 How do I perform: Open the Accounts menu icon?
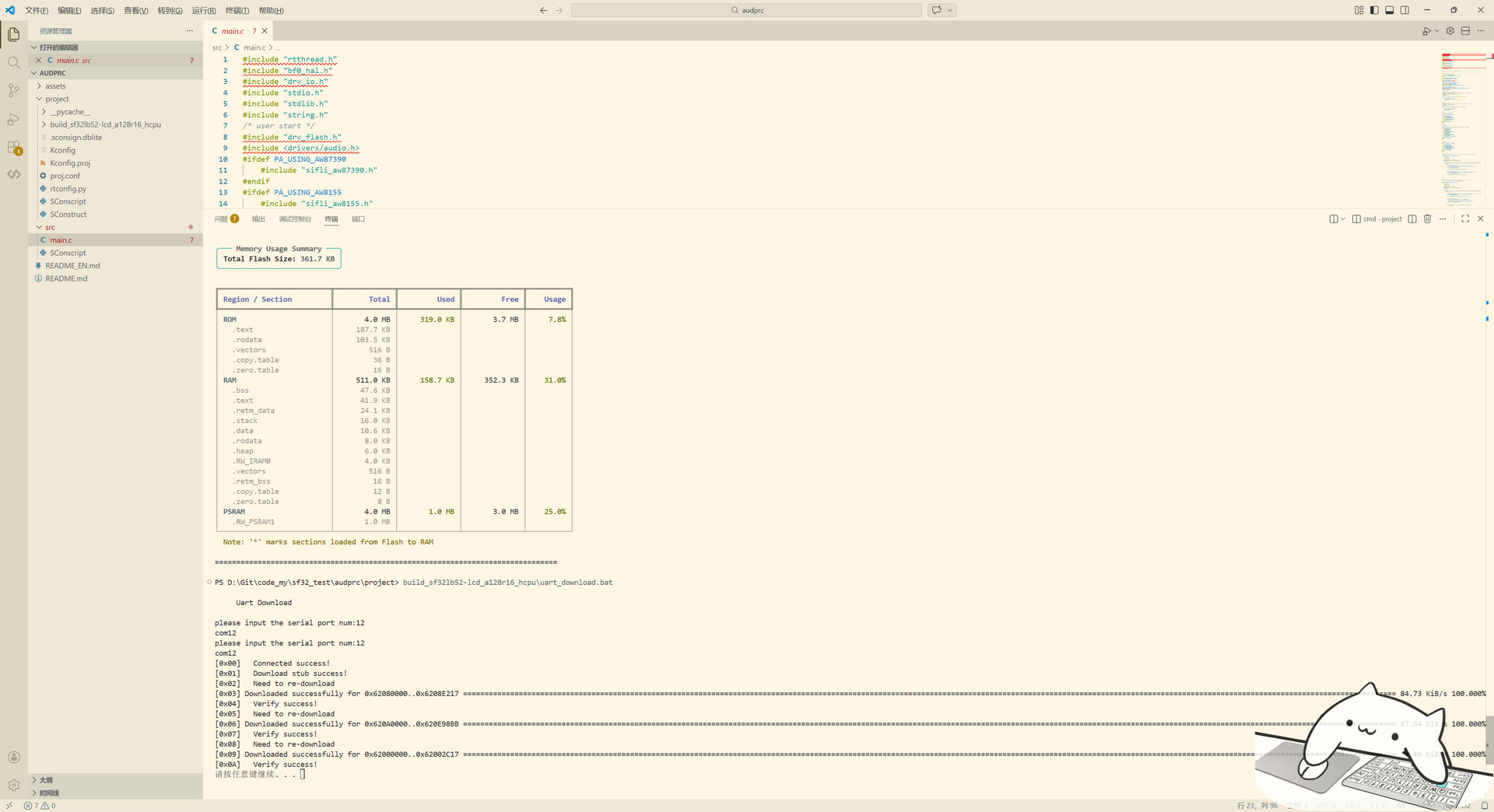pos(13,757)
